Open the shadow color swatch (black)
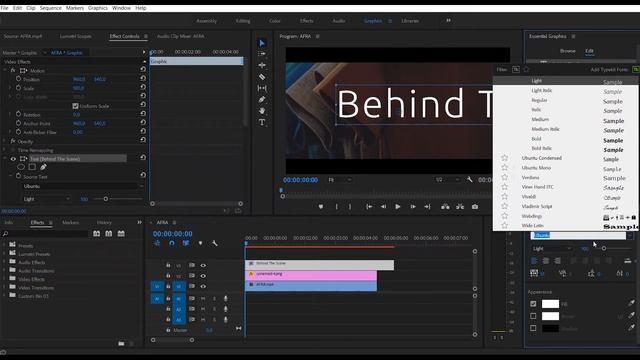The height and width of the screenshot is (360, 640). 550,328
